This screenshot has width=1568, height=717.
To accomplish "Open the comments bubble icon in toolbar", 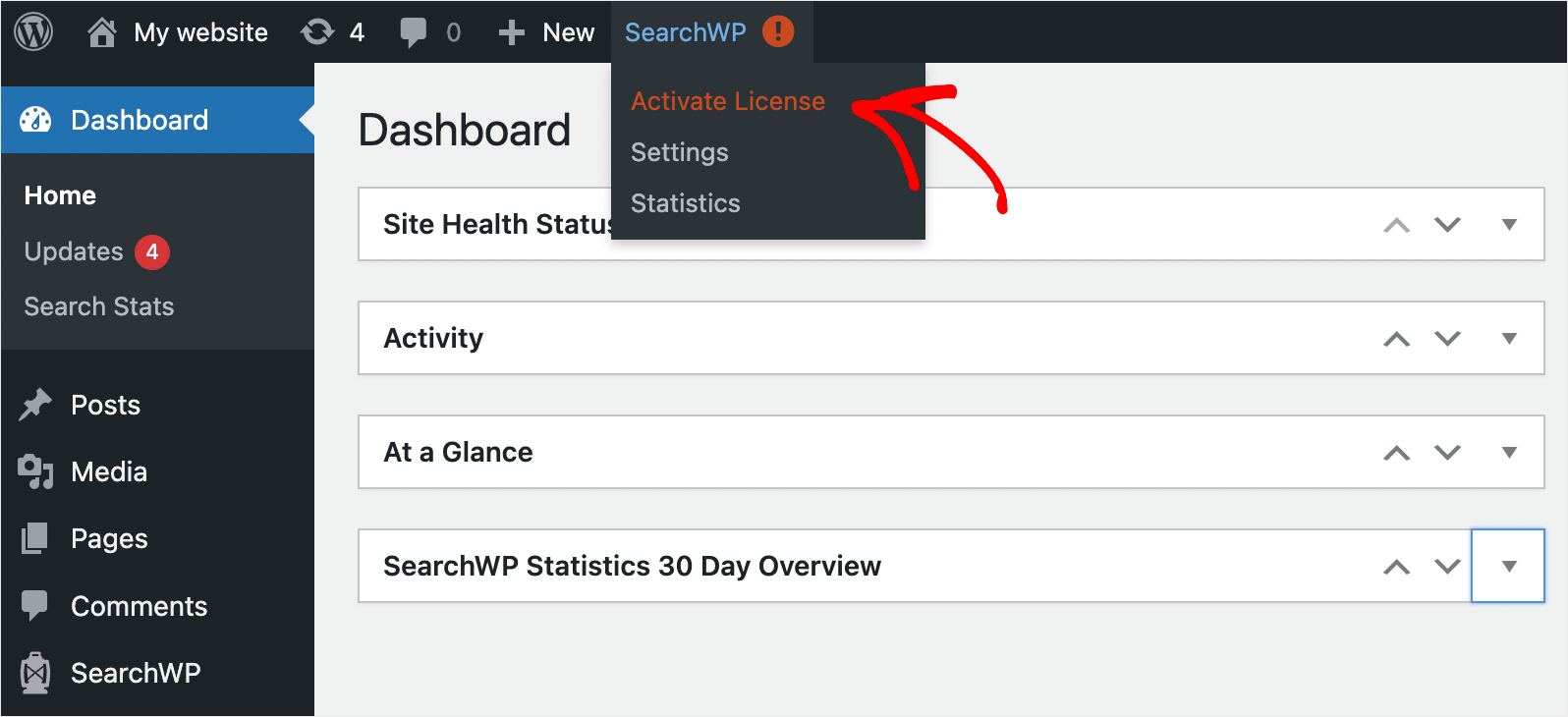I will pyautogui.click(x=414, y=32).
